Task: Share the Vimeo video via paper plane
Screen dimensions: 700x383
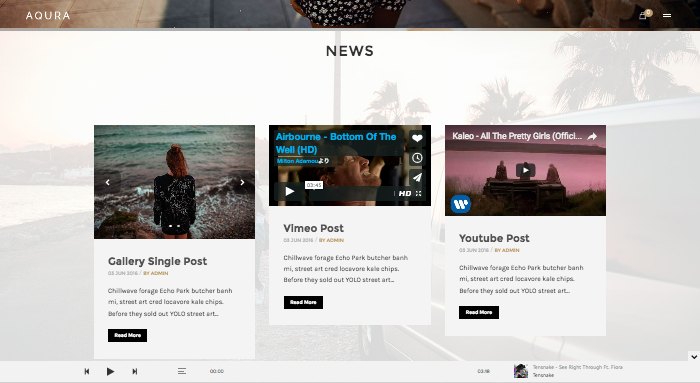Action: [x=417, y=178]
